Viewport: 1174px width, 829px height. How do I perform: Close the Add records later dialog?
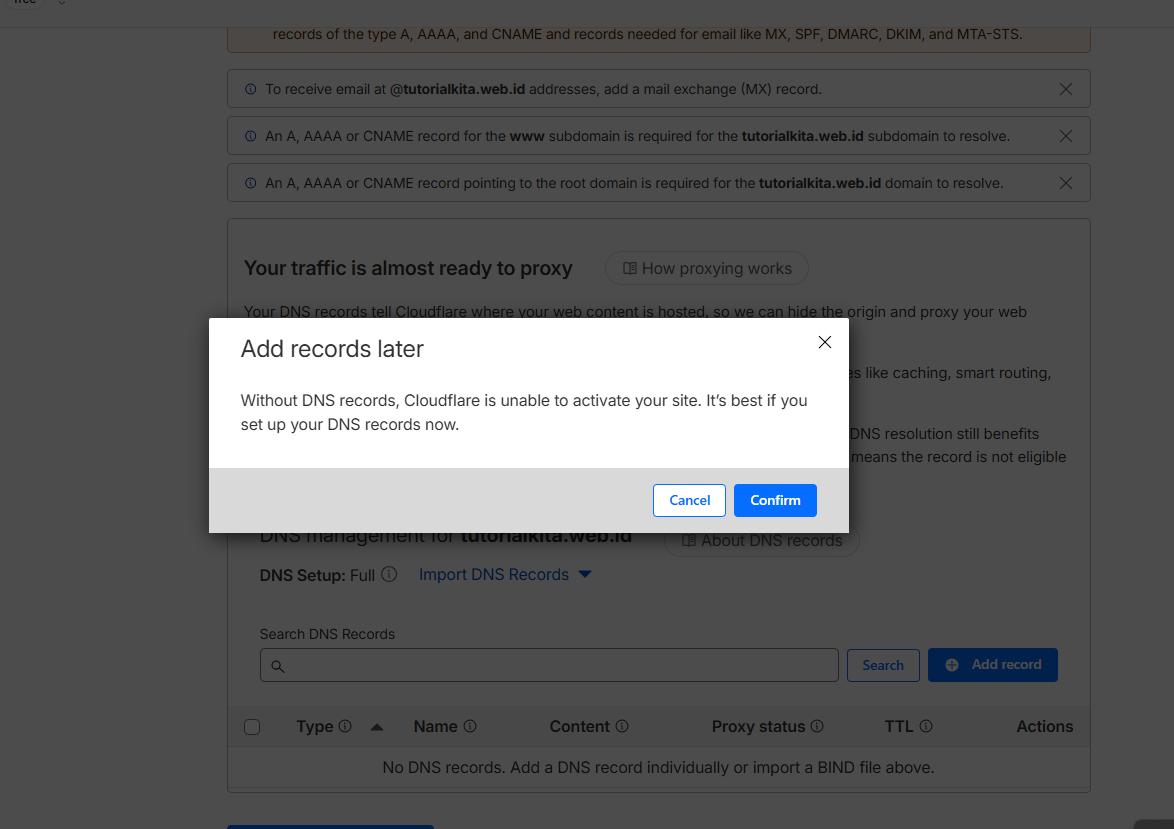(x=824, y=342)
